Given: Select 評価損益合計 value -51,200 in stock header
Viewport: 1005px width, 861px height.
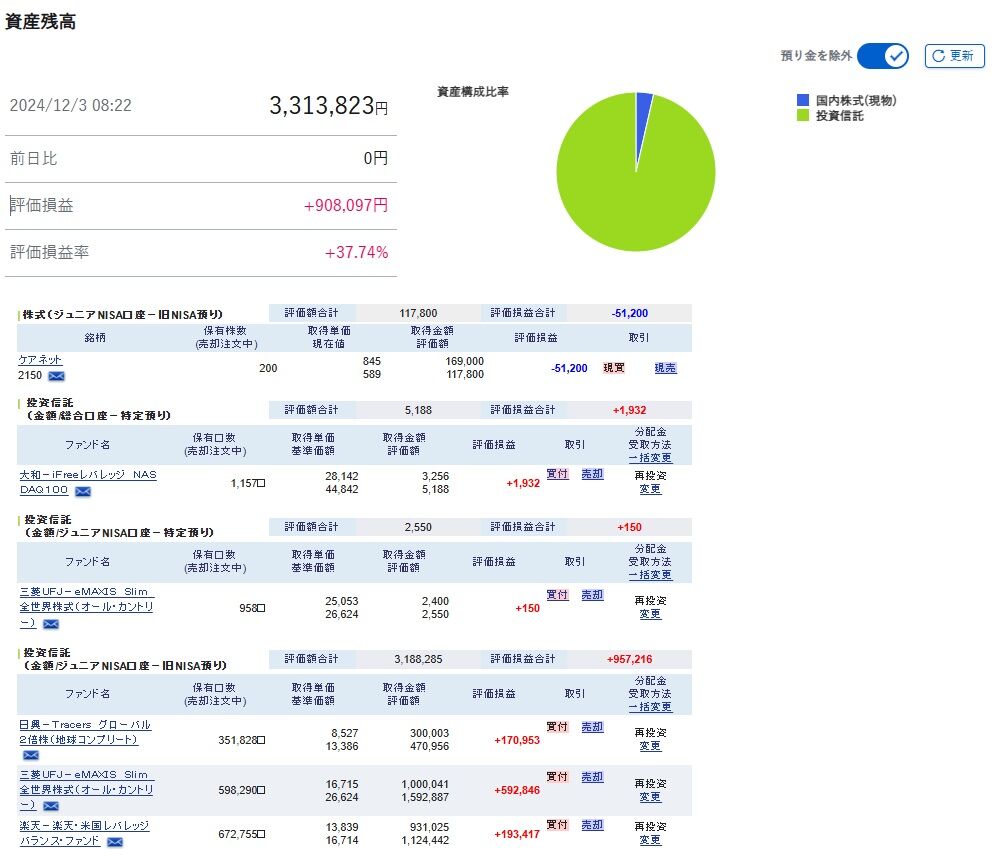Looking at the screenshot, I should pos(629,313).
